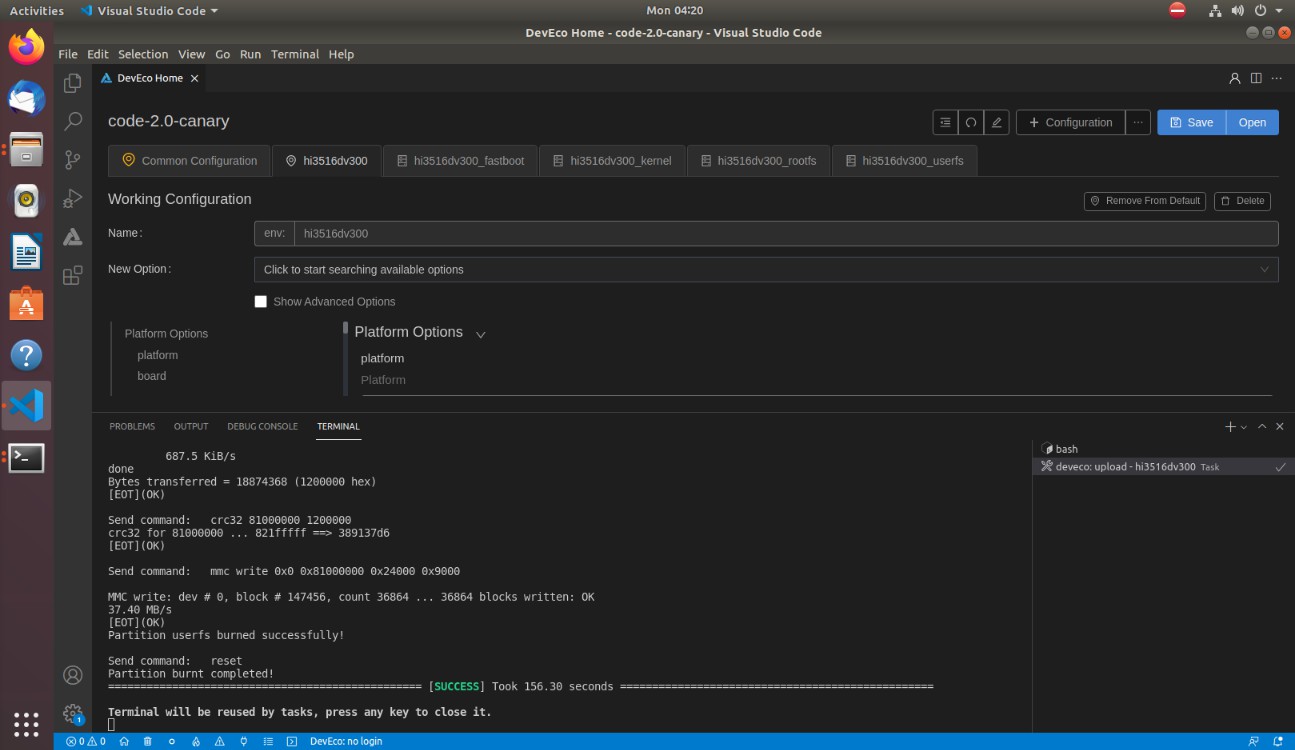1295x750 pixels.
Task: Select 'board' in the Platform Options outline
Action: tap(152, 376)
